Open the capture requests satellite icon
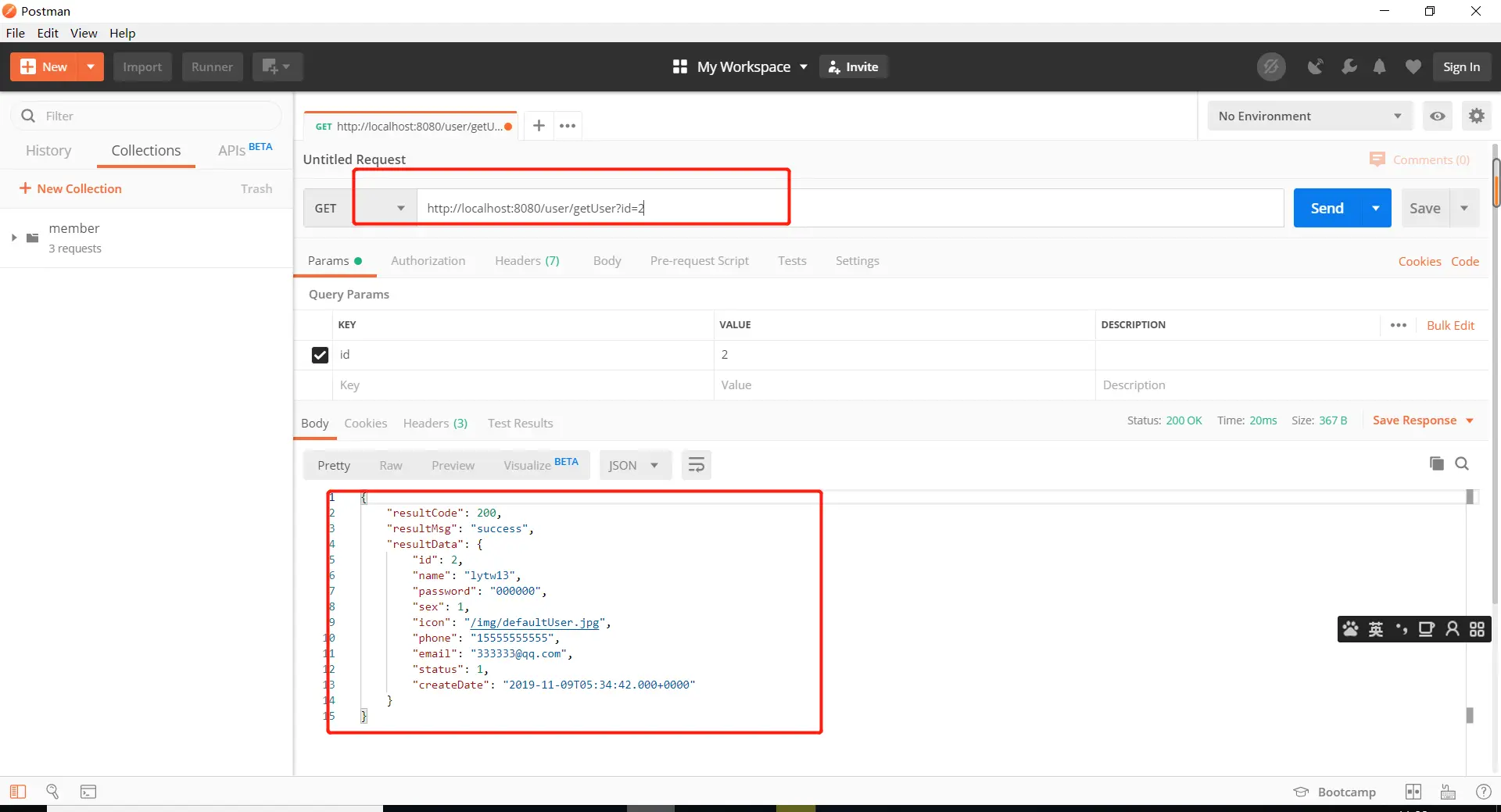The width and height of the screenshot is (1501, 812). (1316, 67)
